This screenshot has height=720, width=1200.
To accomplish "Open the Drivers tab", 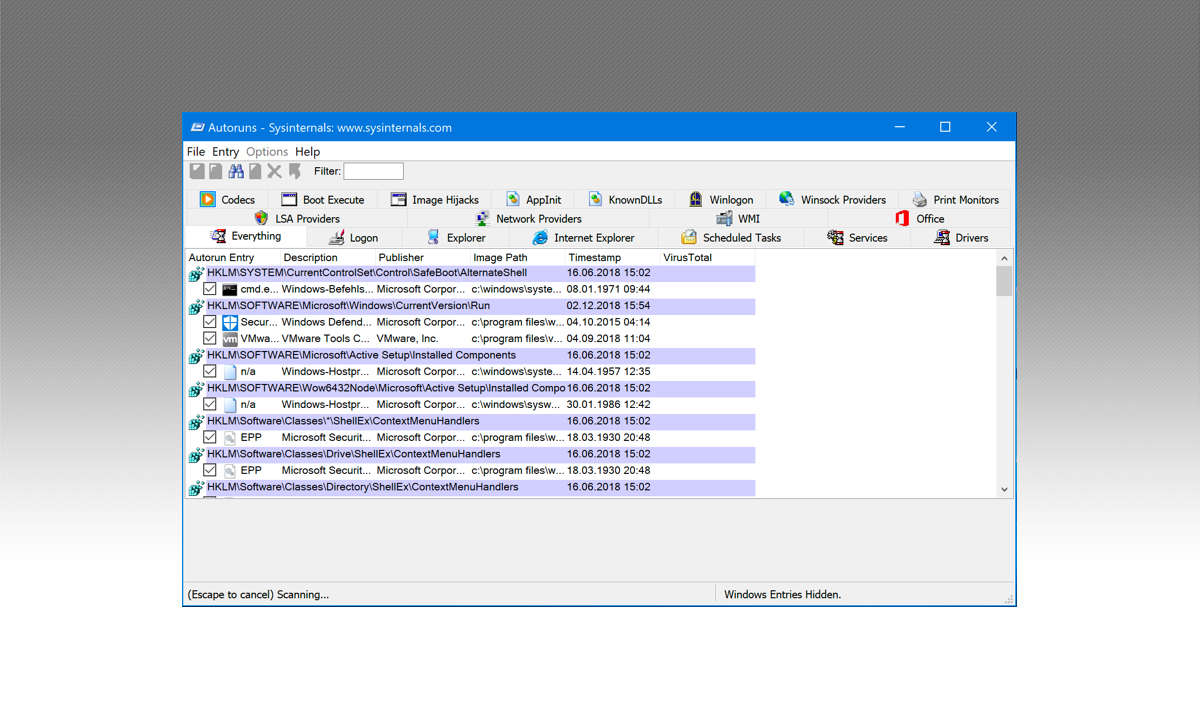I will click(x=961, y=238).
